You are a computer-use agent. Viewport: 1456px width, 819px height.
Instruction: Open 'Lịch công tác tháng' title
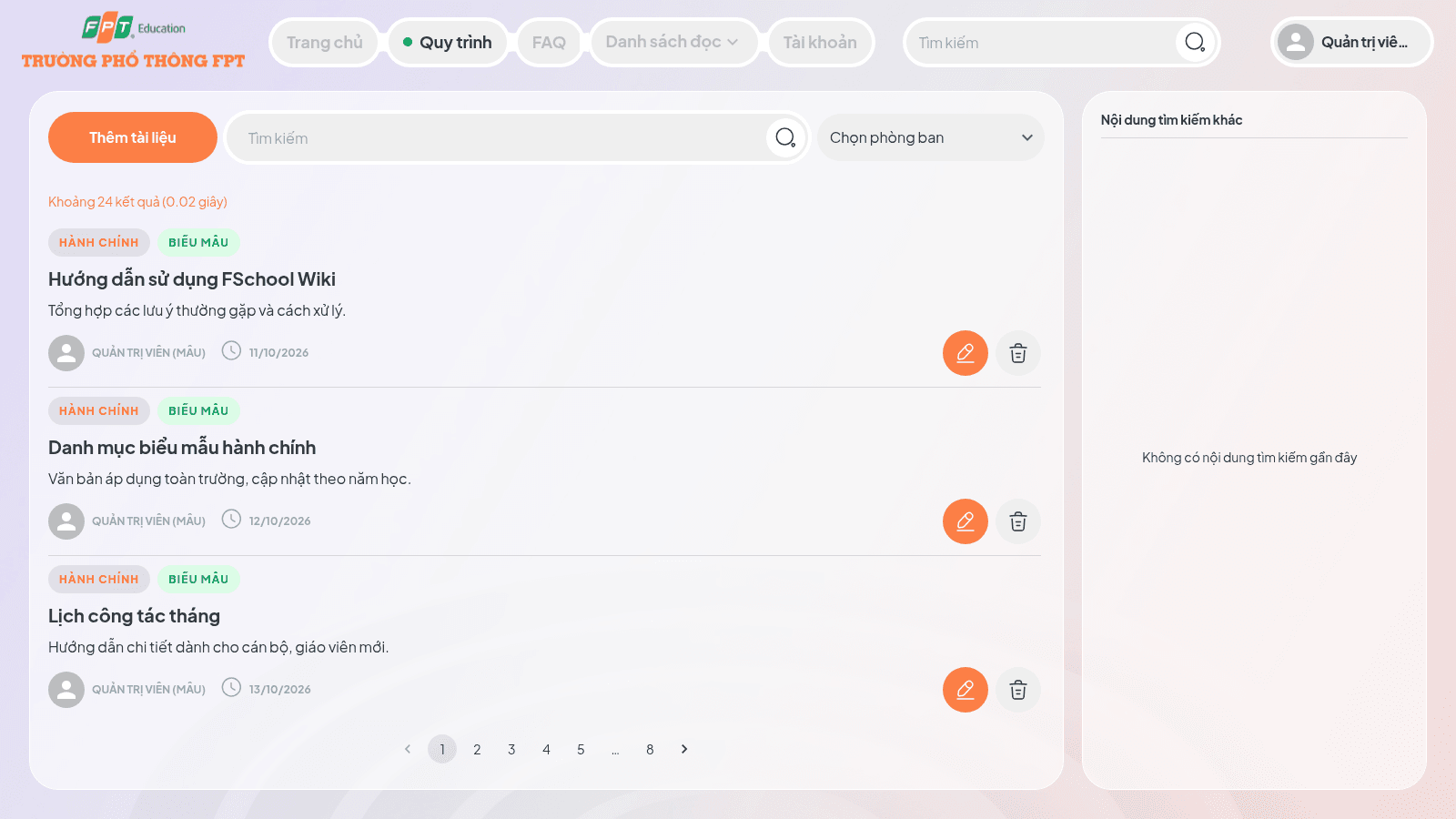[134, 616]
